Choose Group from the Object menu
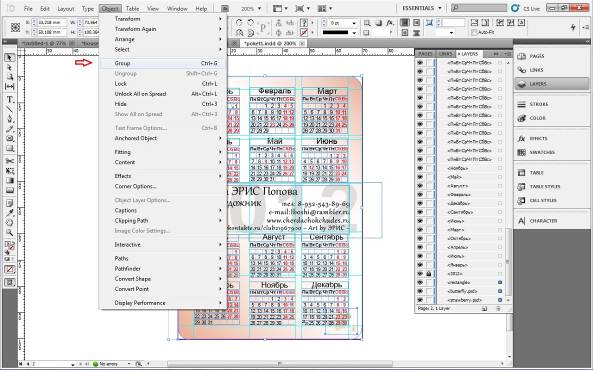This screenshot has width=593, height=370. (x=163, y=63)
